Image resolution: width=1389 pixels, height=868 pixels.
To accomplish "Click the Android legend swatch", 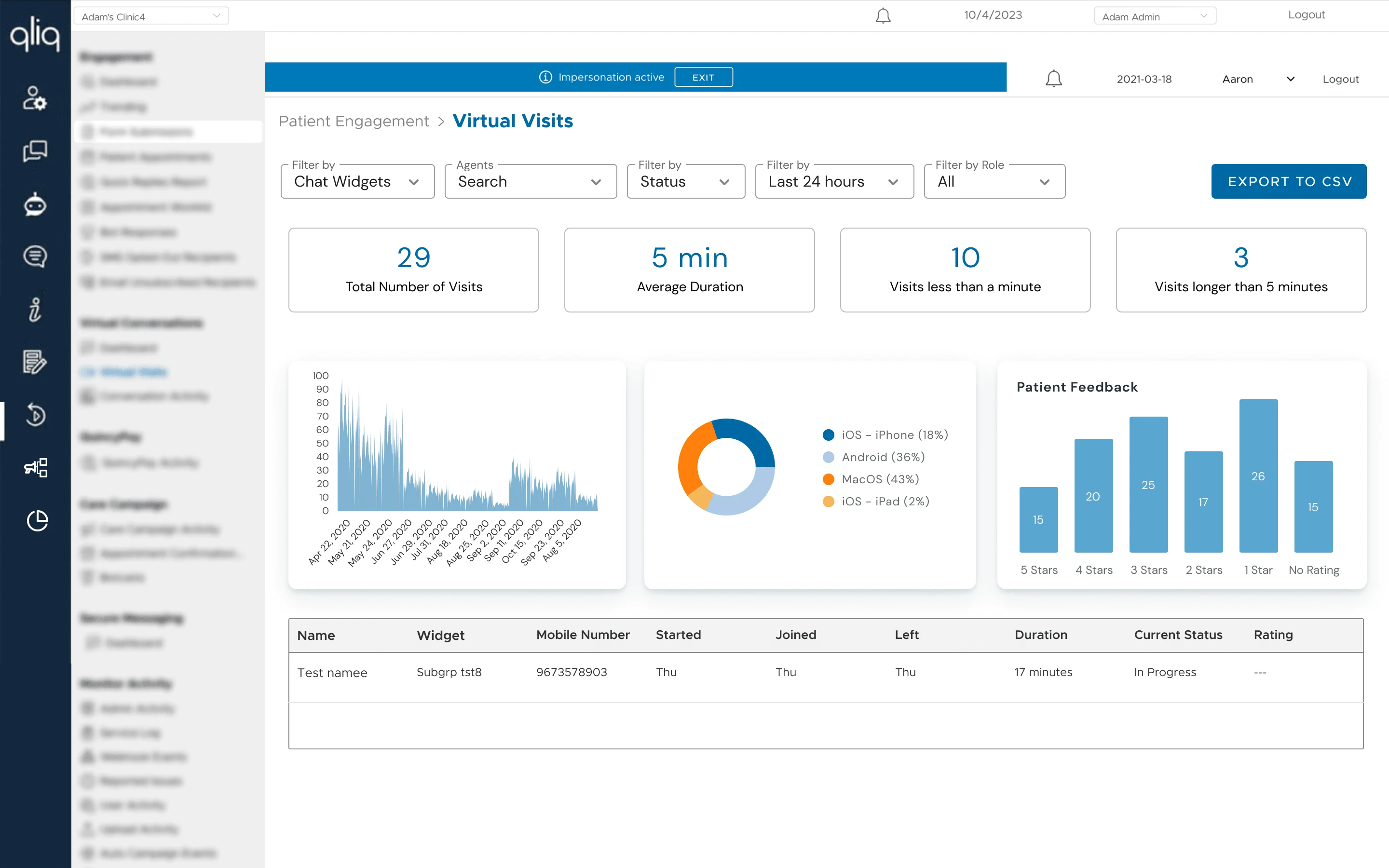I will click(828, 457).
